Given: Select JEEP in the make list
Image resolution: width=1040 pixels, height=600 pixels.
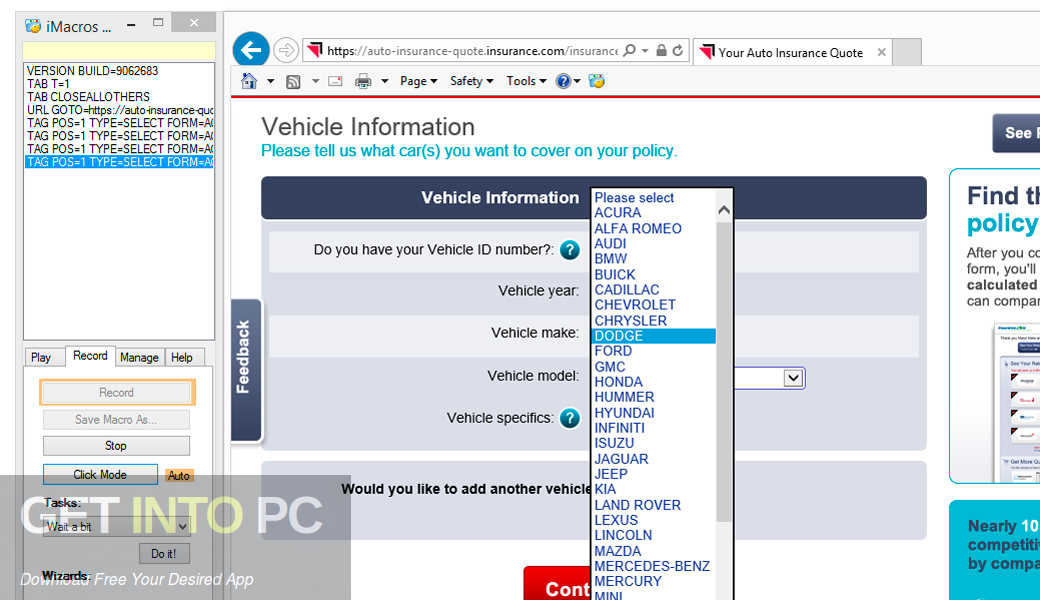Looking at the screenshot, I should coord(653,474).
